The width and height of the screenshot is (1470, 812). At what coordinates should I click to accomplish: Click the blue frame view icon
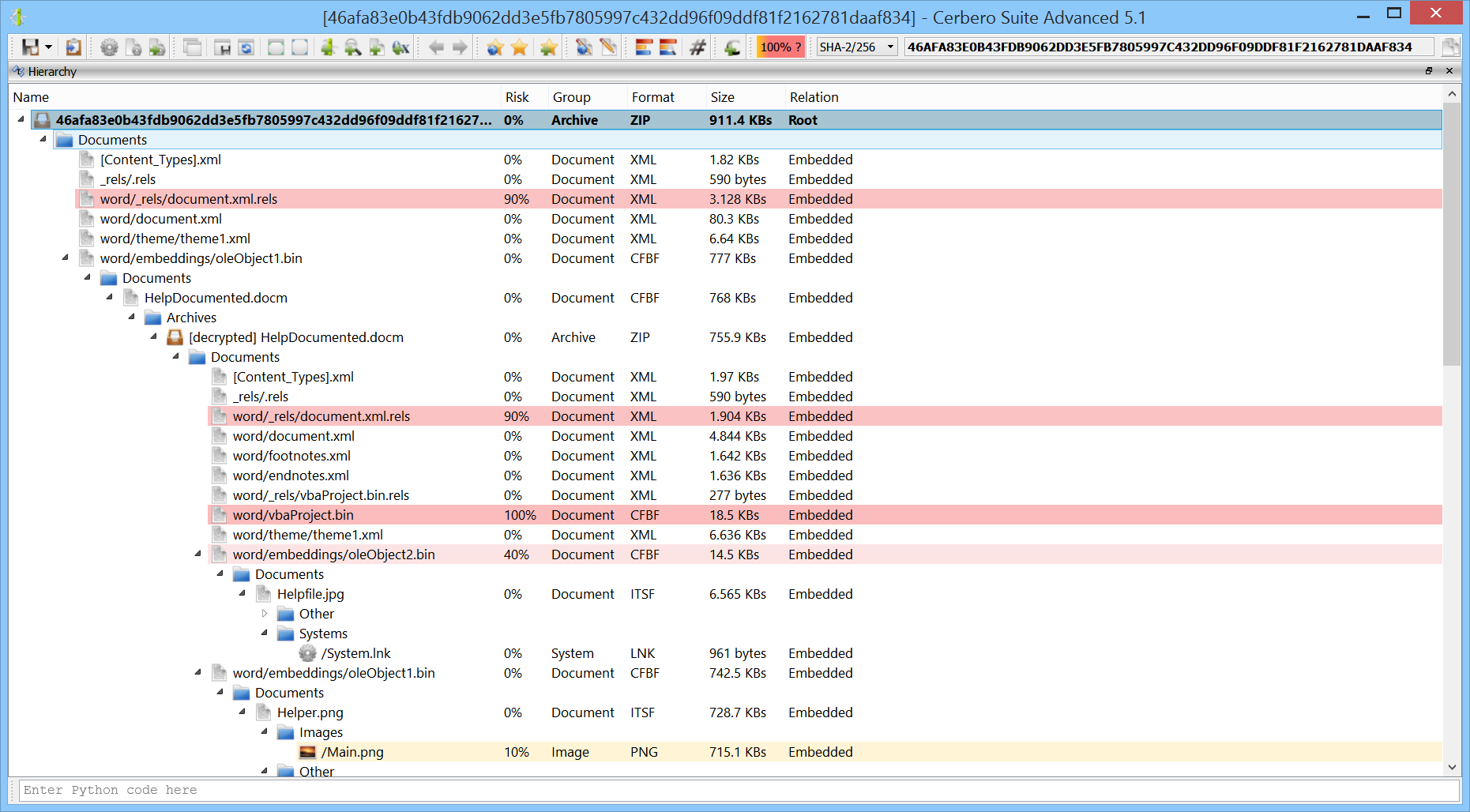point(299,47)
